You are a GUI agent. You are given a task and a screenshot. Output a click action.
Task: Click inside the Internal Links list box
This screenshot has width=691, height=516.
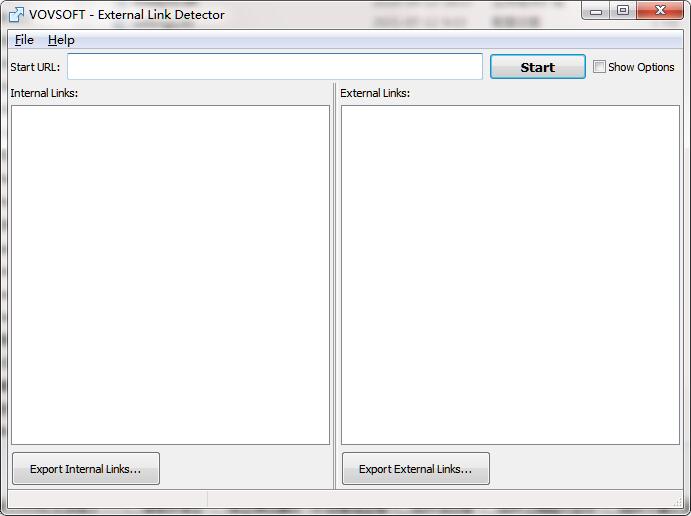click(170, 275)
